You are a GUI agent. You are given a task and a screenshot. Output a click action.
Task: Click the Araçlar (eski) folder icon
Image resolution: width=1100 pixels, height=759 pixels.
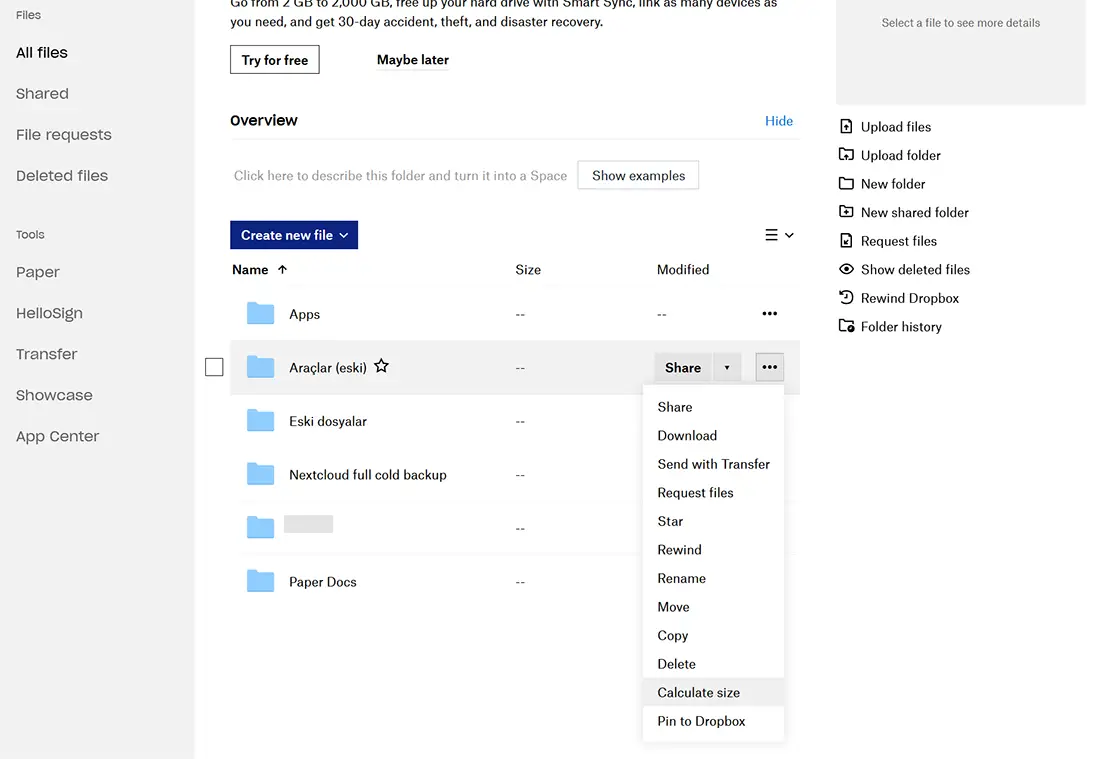[x=260, y=367]
